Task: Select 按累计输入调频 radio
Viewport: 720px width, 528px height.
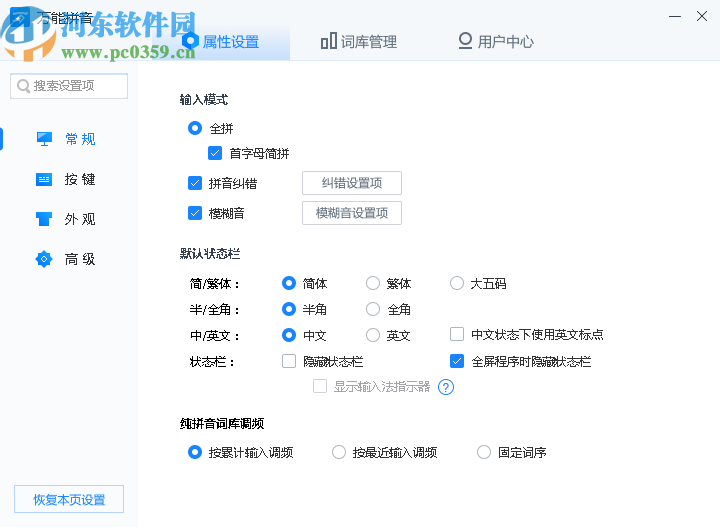Action: point(195,452)
